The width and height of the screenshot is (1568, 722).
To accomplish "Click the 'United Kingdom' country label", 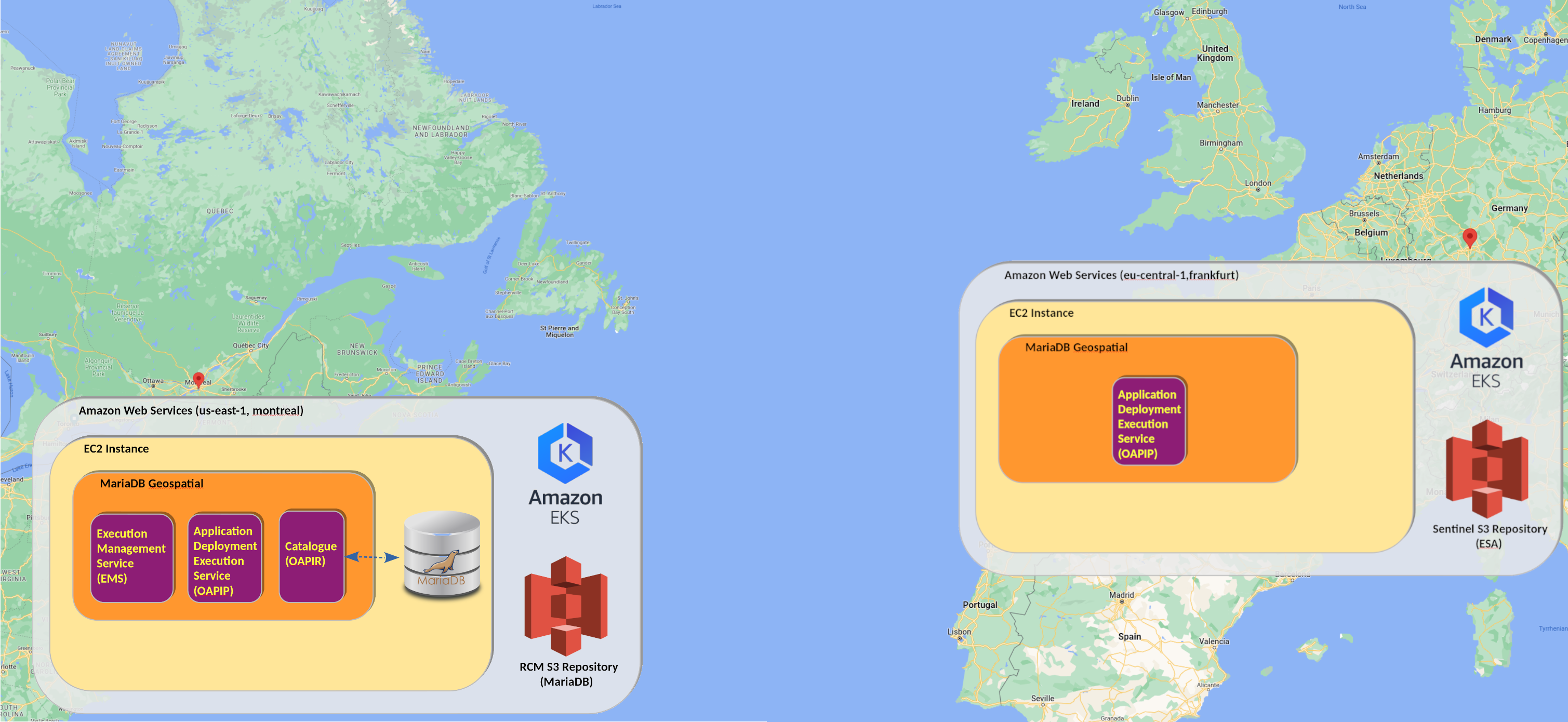I will point(1214,53).
